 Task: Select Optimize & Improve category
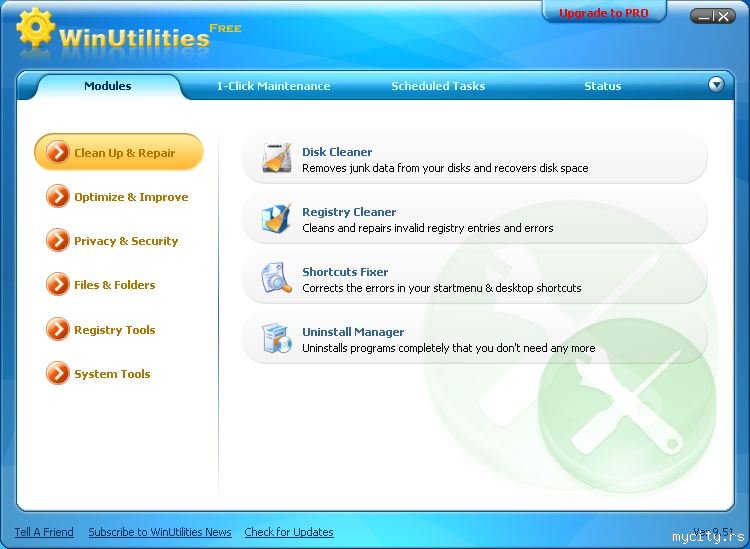coord(117,197)
